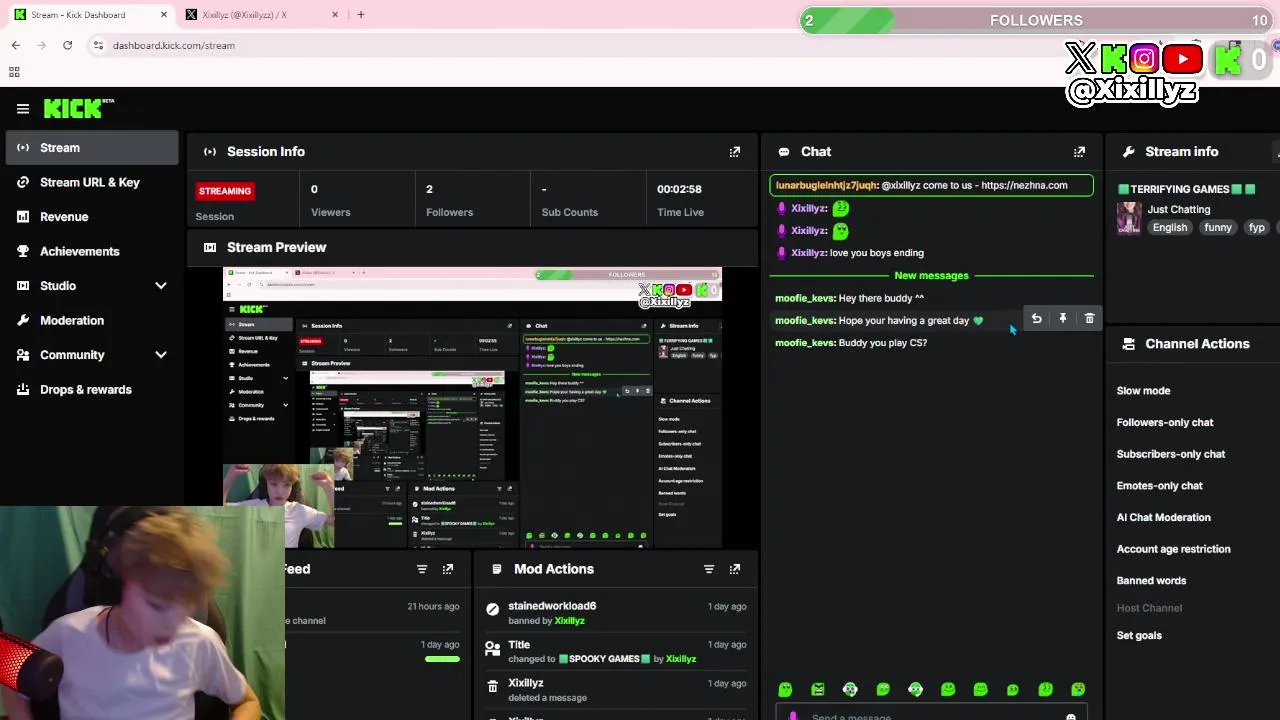The height and width of the screenshot is (720, 1280).
Task: Click the trash icon for the deleted message entry
Action: [492, 686]
